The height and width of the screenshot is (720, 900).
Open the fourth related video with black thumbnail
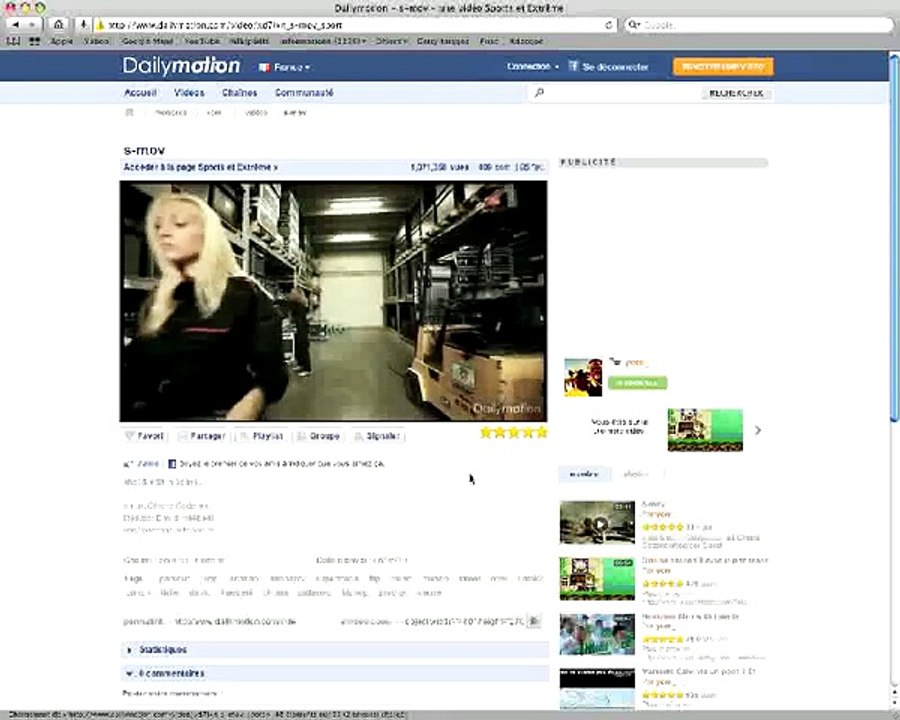[597, 688]
